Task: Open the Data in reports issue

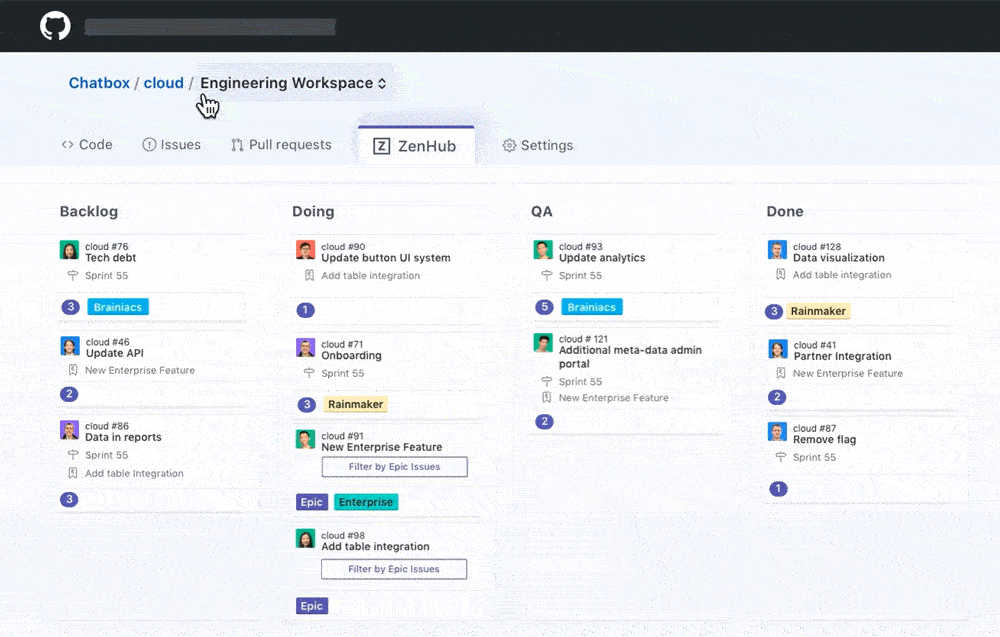Action: 123,437
